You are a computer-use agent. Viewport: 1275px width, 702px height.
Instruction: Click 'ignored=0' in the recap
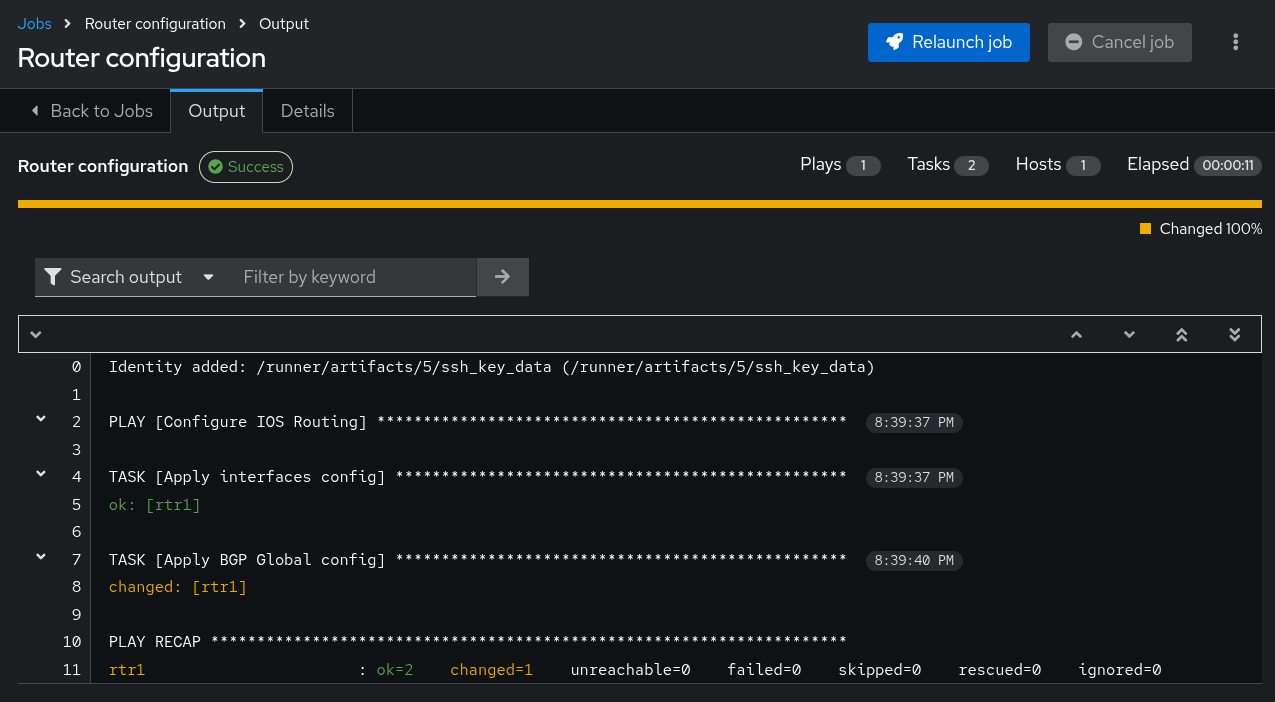1120,670
